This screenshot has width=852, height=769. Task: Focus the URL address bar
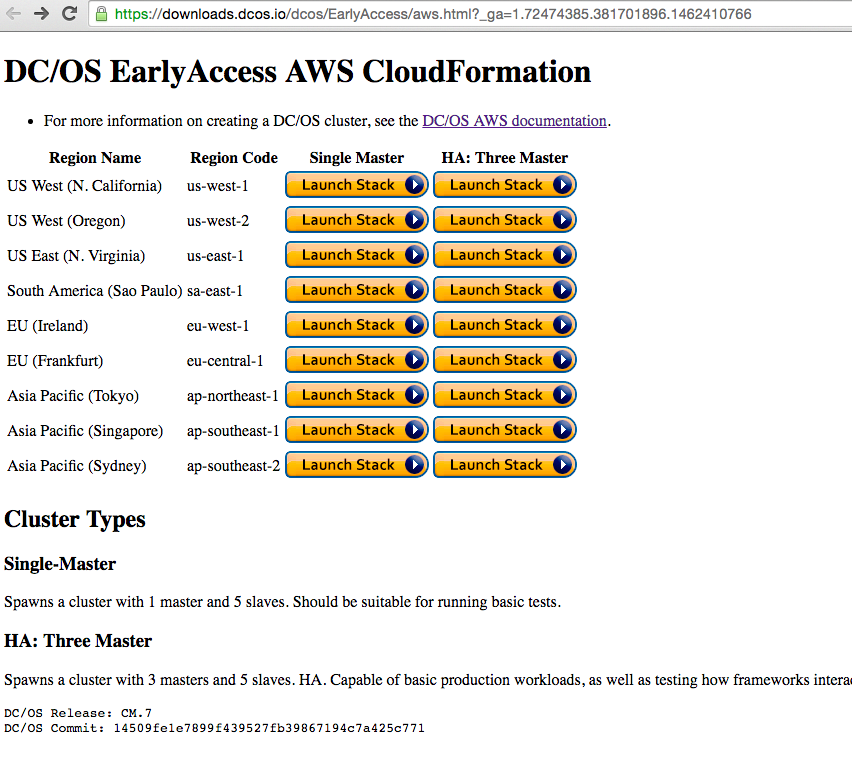[470, 14]
